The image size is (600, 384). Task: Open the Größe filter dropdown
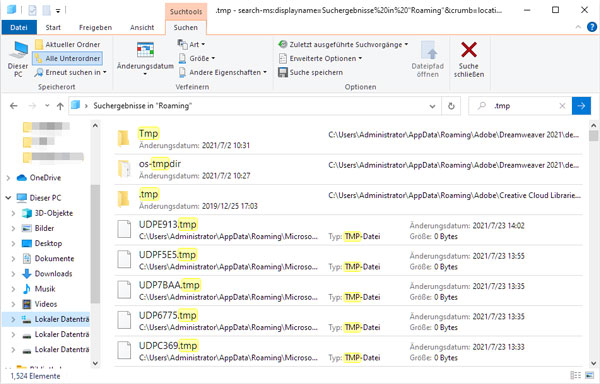point(197,59)
